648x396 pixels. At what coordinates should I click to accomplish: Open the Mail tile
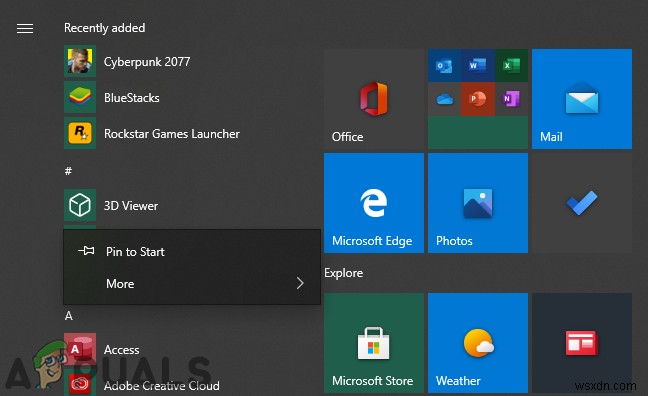click(x=581, y=99)
